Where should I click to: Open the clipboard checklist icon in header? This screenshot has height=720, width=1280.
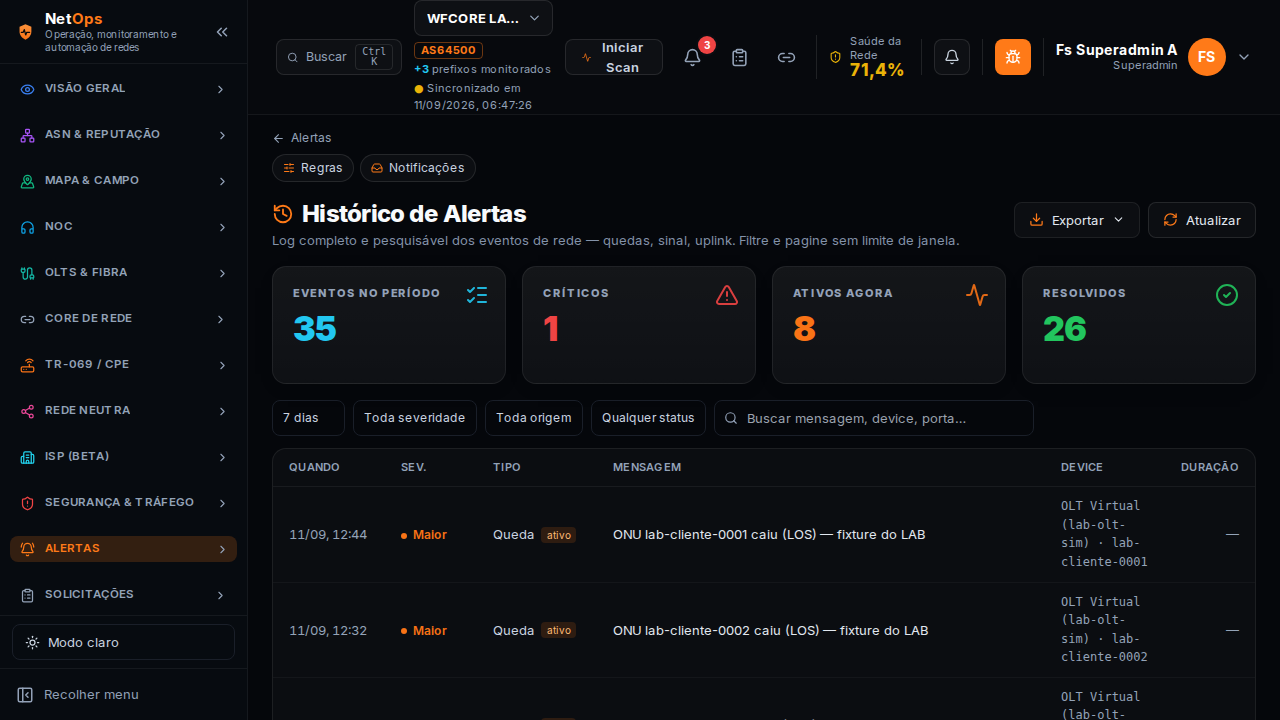(740, 57)
